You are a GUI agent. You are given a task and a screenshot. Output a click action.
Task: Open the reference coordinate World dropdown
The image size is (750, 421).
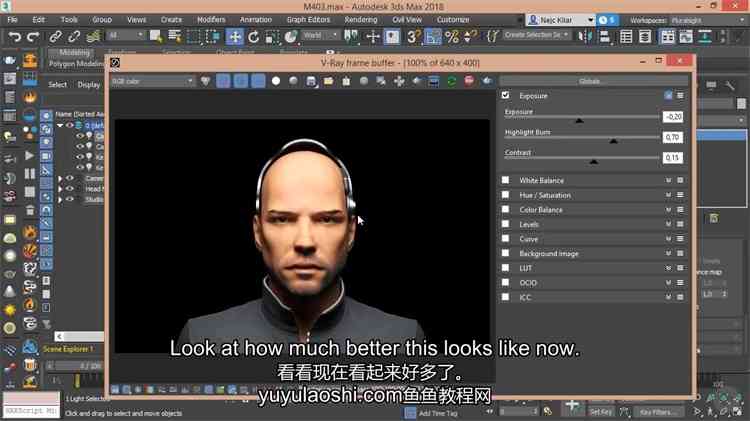320,35
